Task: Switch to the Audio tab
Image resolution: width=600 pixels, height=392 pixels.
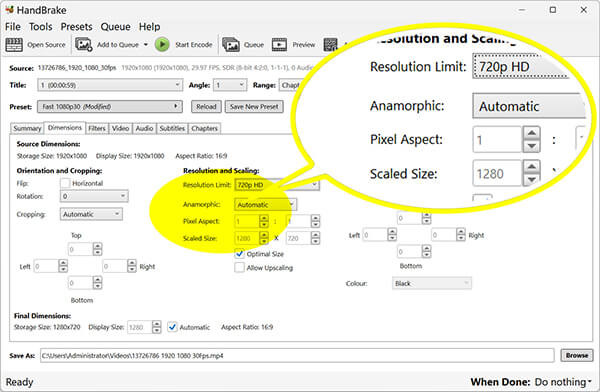Action: (144, 128)
